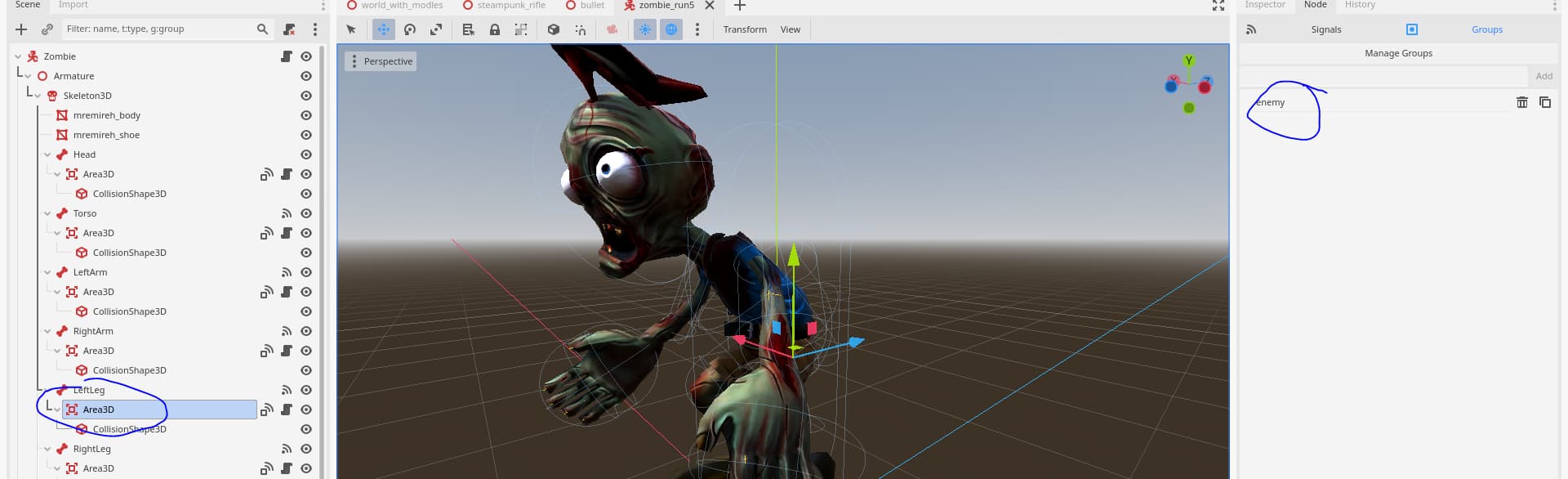Click the copy icon beside the enemy group
Viewport: 1568px width, 479px height.
[1545, 102]
